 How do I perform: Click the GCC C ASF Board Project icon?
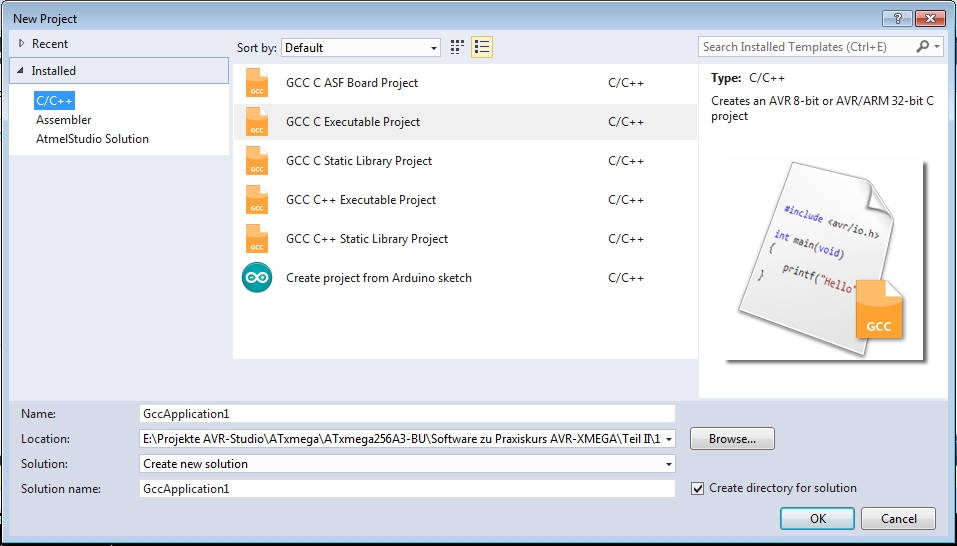point(257,82)
